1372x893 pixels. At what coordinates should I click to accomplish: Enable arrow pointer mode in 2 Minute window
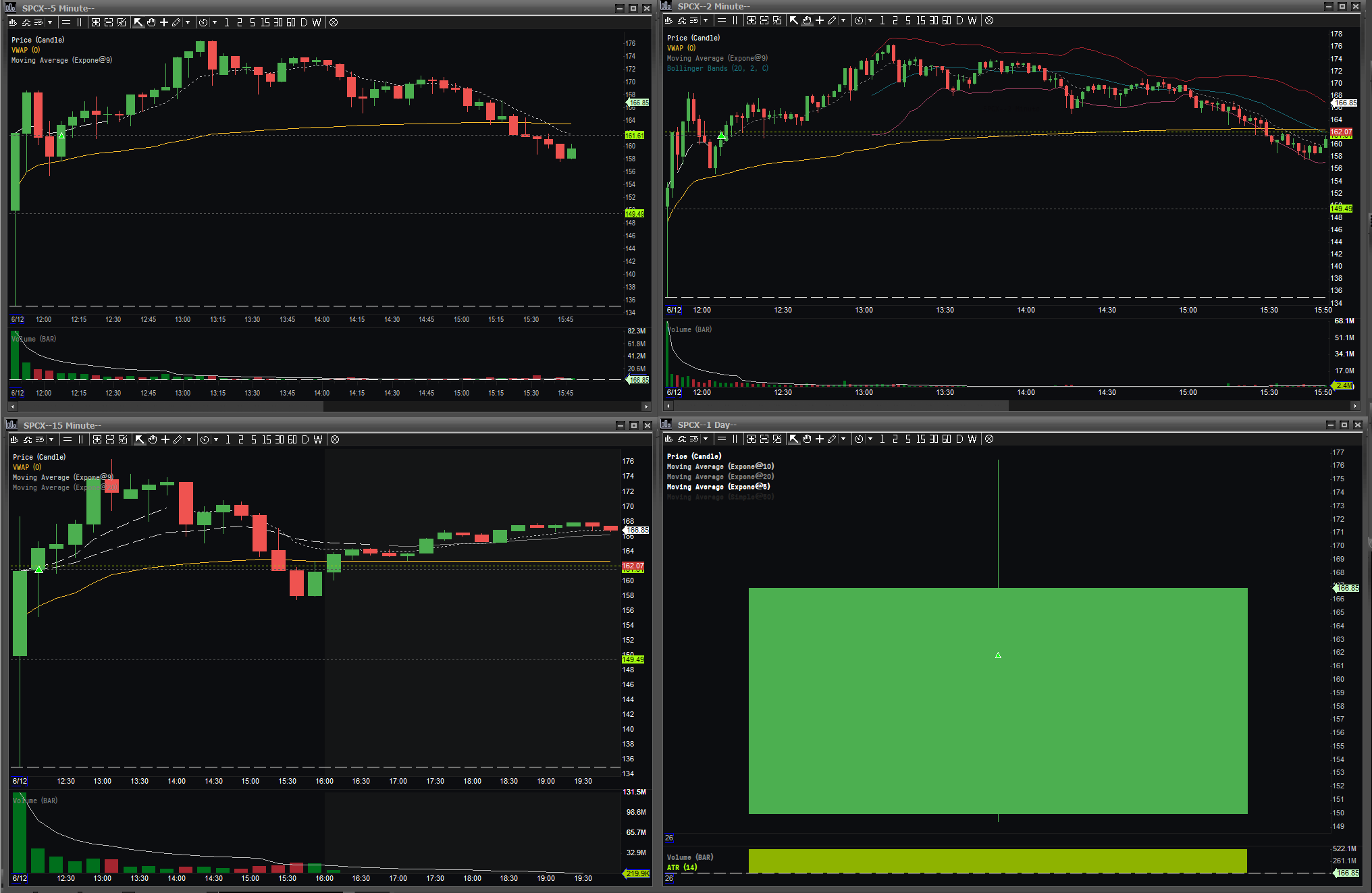794,20
